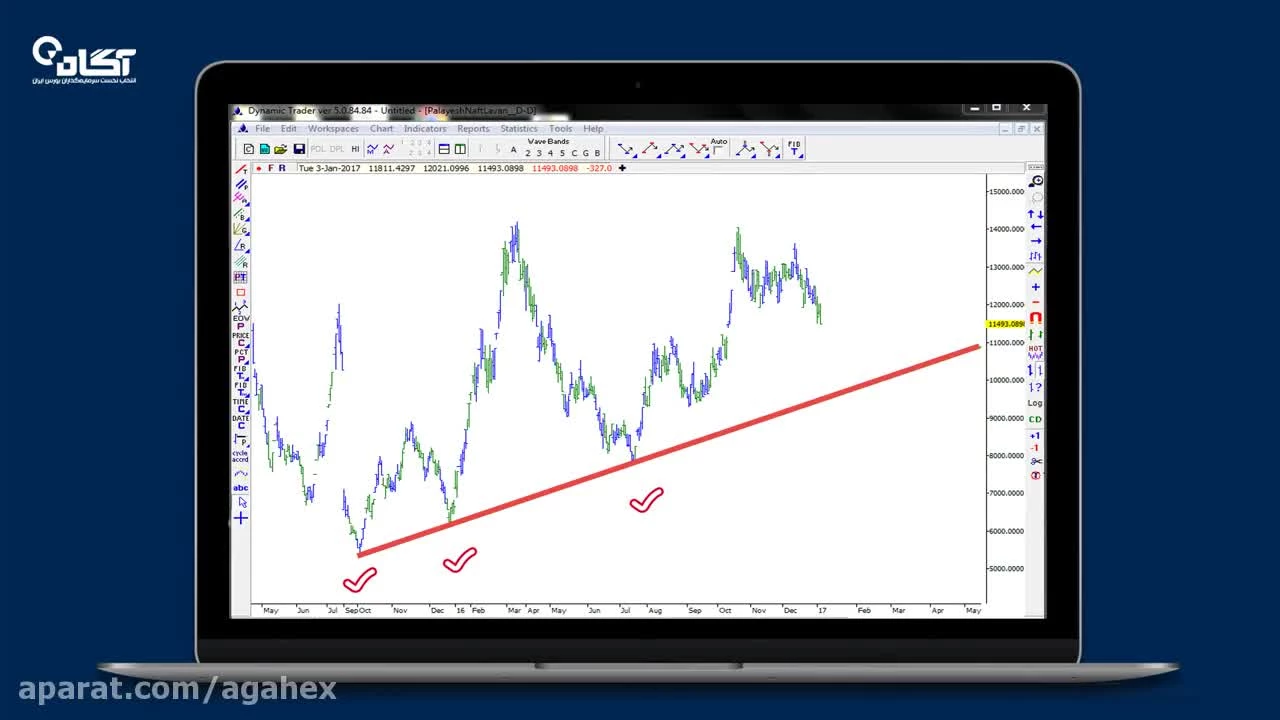Click the blue right arrow icon
This screenshot has height=720, width=1280.
[x=1036, y=241]
